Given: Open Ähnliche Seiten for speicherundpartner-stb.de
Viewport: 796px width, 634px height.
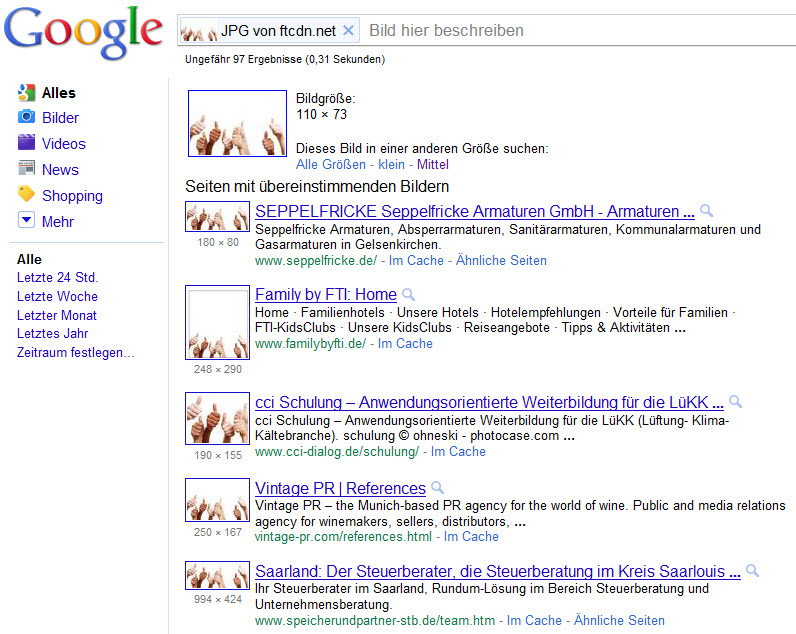Looking at the screenshot, I should pyautogui.click(x=619, y=620).
